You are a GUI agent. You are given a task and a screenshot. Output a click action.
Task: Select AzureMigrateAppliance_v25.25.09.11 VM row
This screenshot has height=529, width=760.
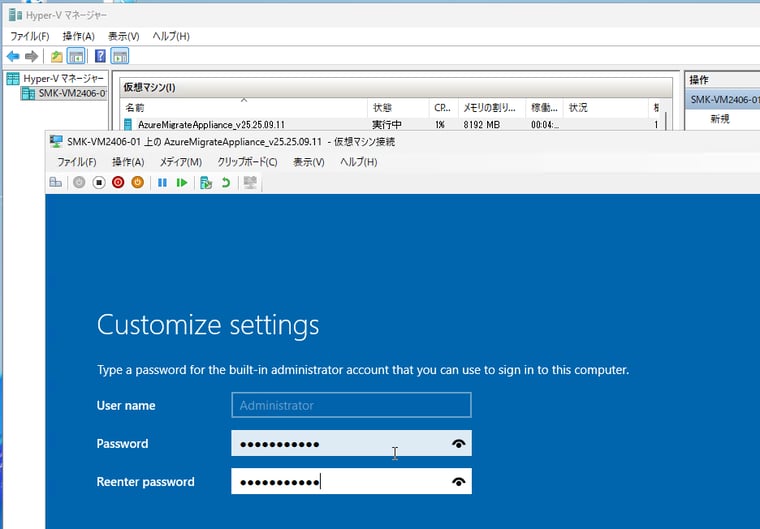coord(388,125)
